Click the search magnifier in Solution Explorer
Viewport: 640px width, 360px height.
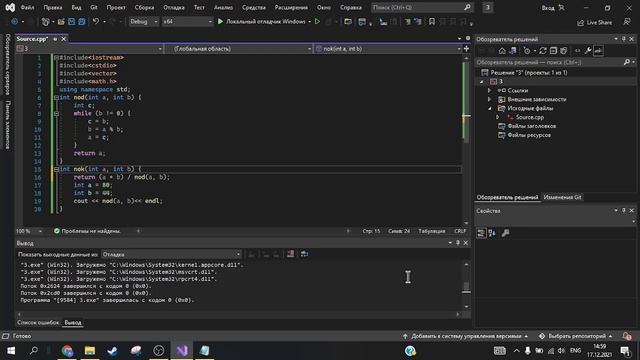(627, 62)
